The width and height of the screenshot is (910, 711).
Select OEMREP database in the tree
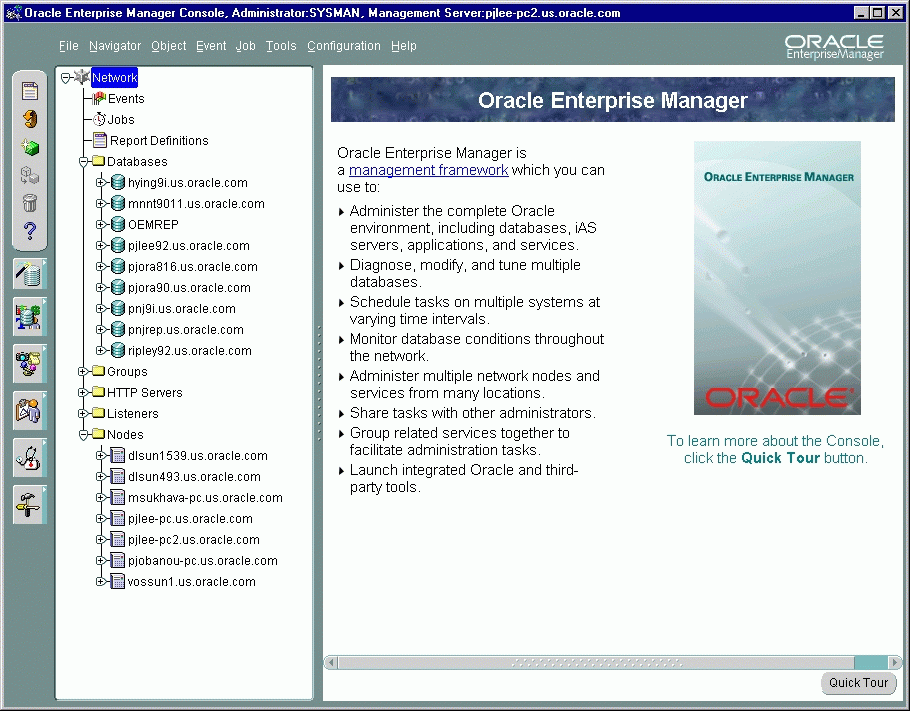[x=153, y=225]
